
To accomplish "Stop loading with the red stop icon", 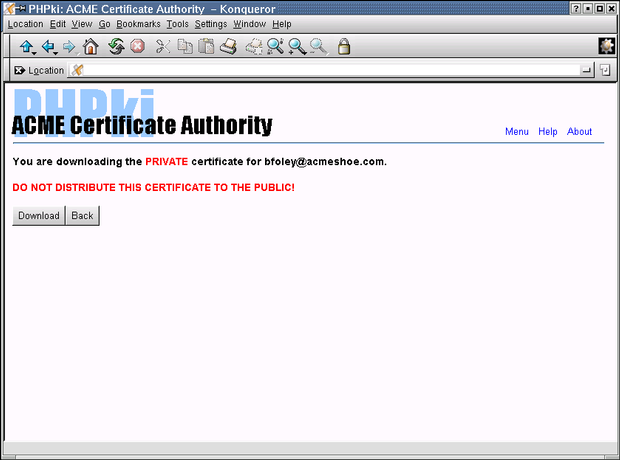I will 138,46.
